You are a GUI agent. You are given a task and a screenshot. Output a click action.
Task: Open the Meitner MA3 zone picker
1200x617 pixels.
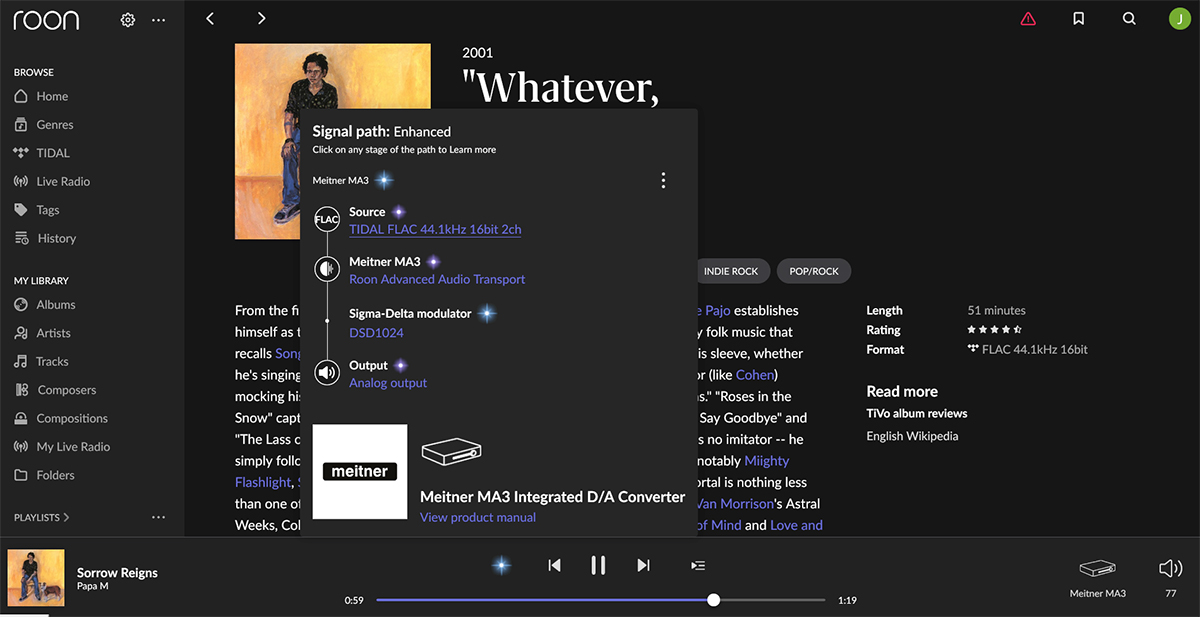coord(1097,577)
